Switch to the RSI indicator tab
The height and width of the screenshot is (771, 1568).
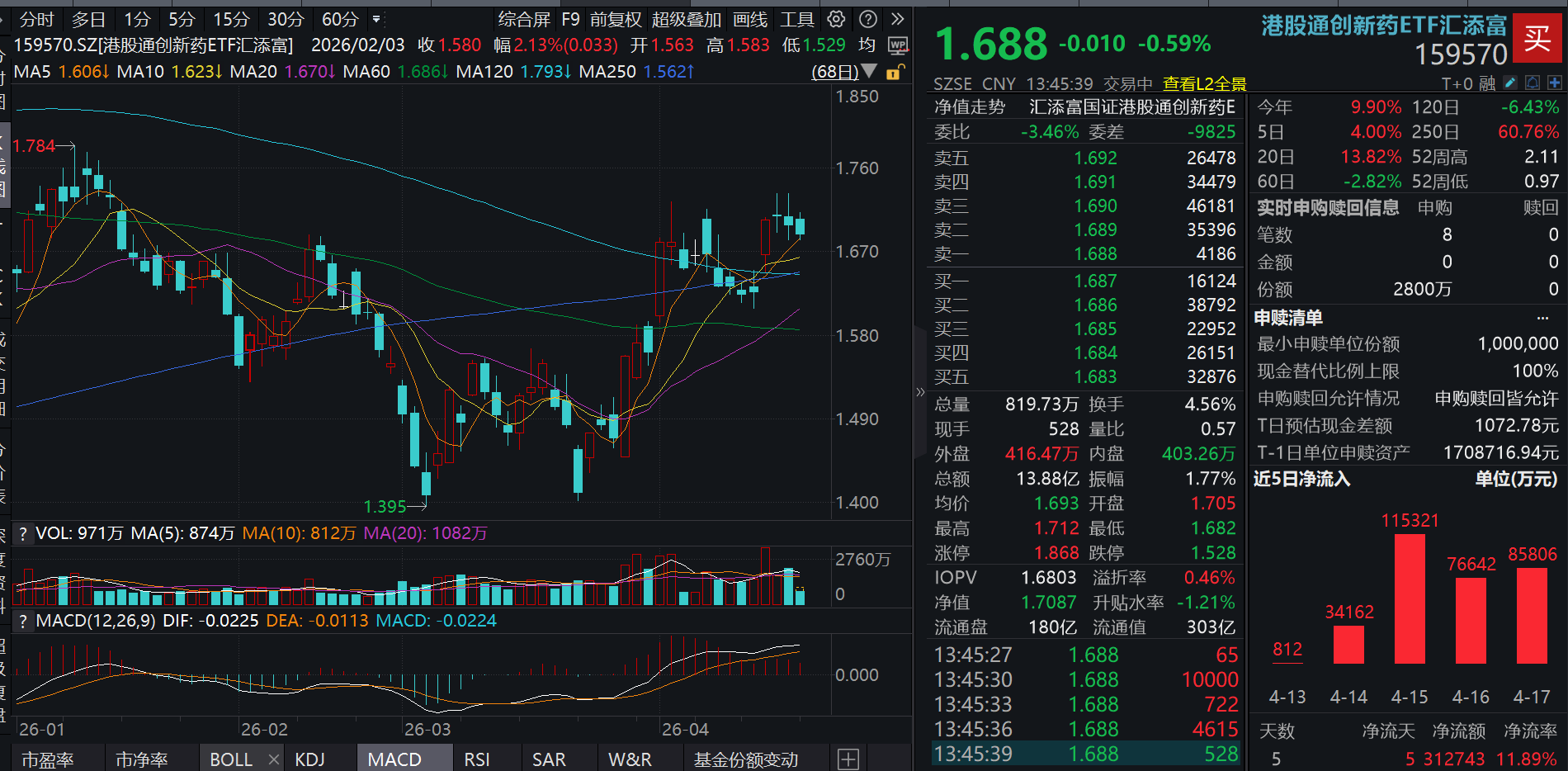(x=477, y=759)
